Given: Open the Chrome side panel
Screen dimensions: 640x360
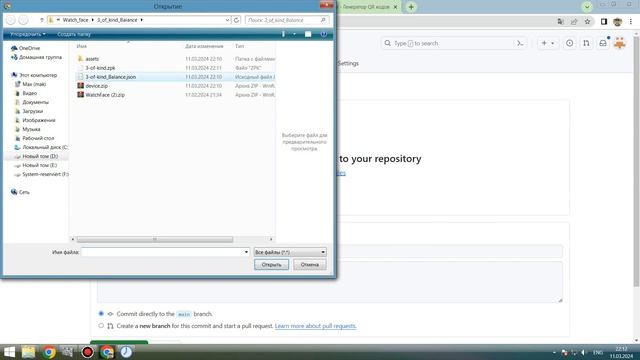Looking at the screenshot, I should (x=604, y=22).
